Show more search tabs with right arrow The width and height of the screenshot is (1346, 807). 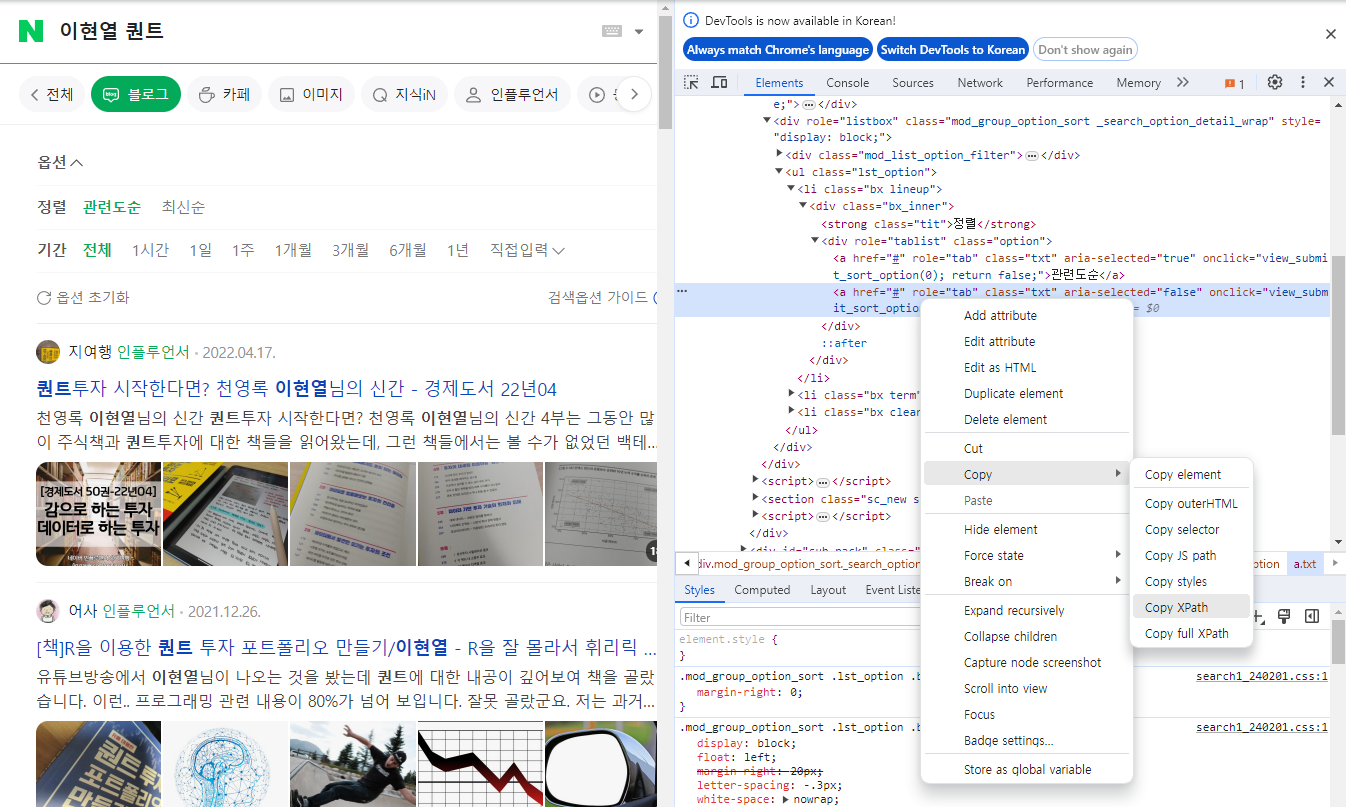pos(633,95)
